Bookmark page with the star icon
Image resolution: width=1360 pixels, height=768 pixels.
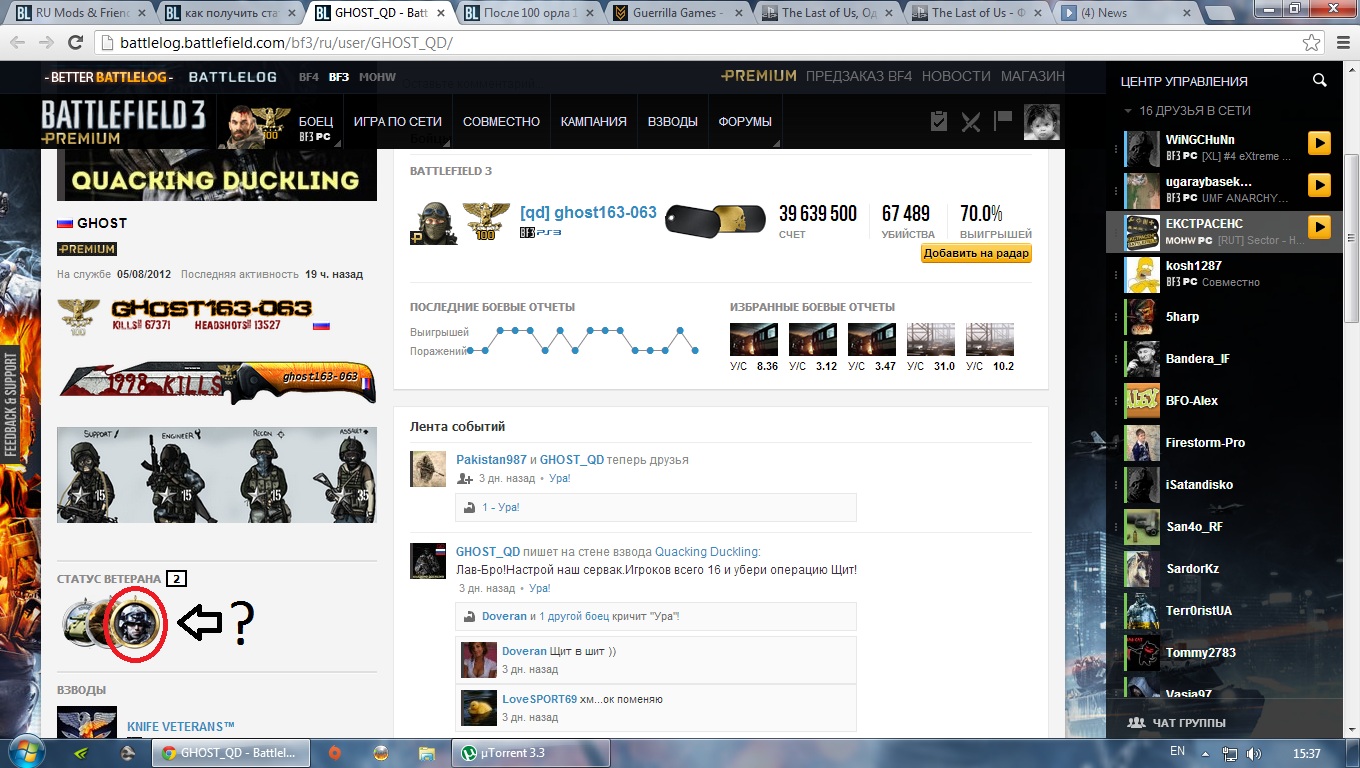[1311, 43]
